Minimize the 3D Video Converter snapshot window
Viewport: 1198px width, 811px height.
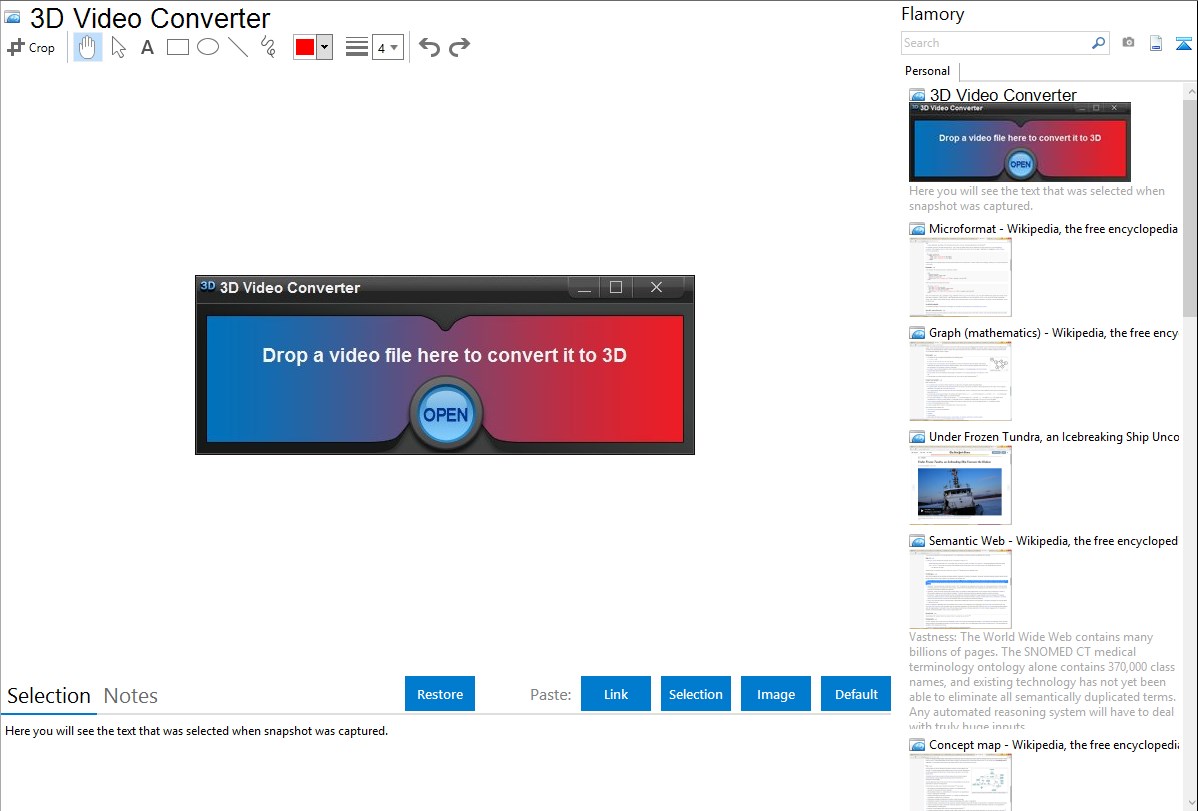pos(584,287)
